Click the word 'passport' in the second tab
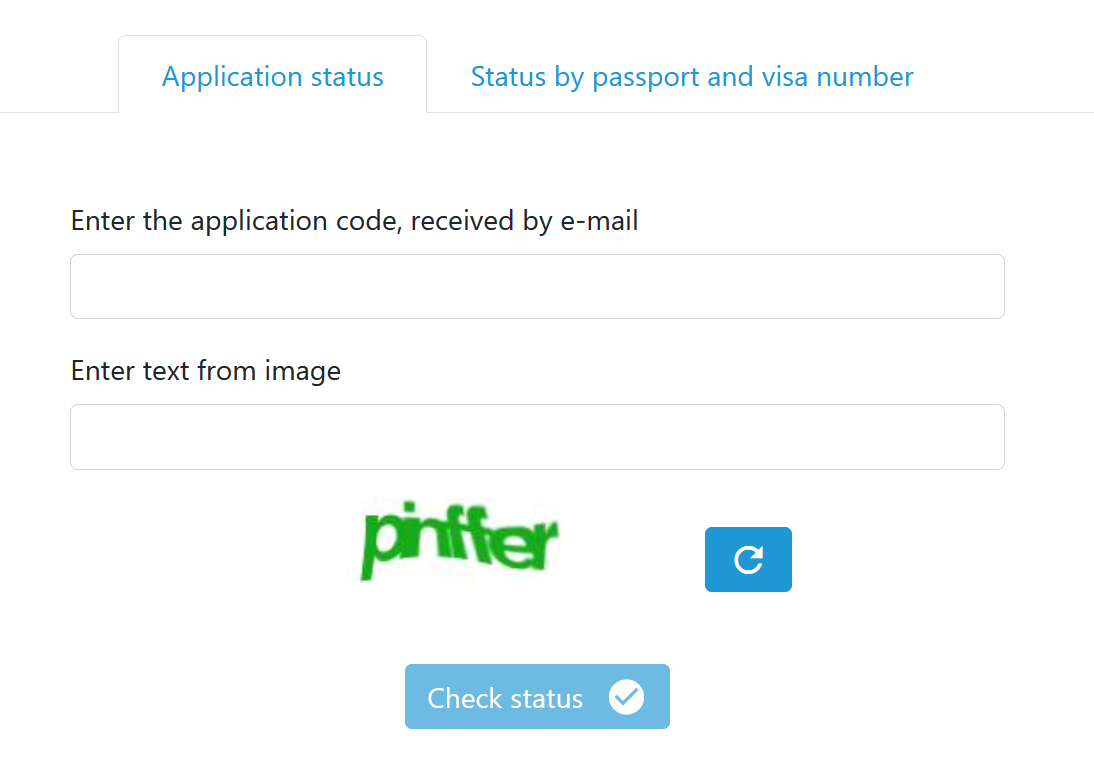 point(645,78)
